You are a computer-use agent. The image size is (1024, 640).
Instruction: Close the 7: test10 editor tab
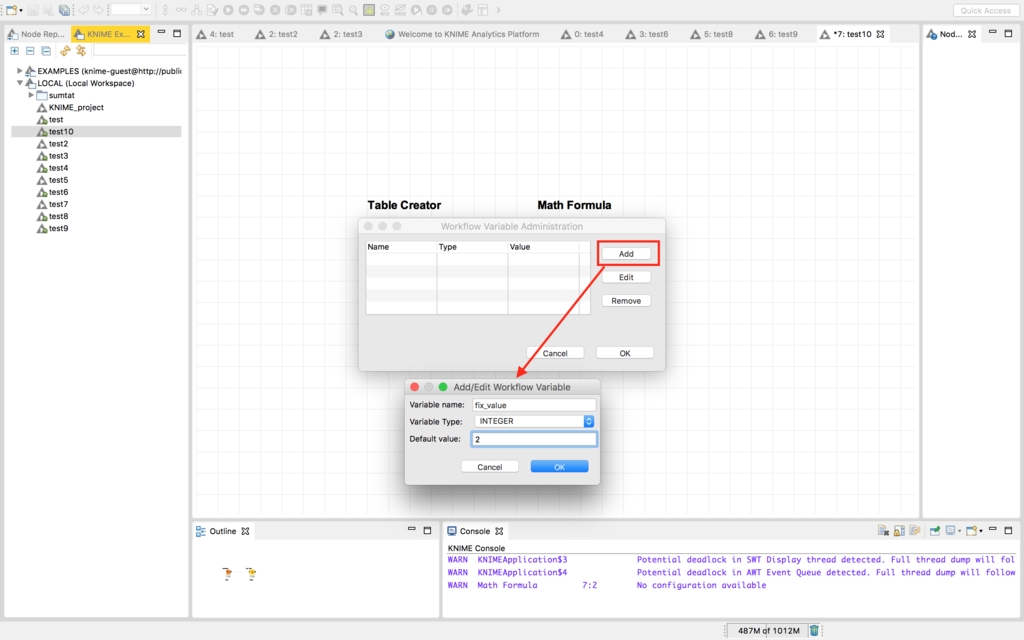click(880, 34)
